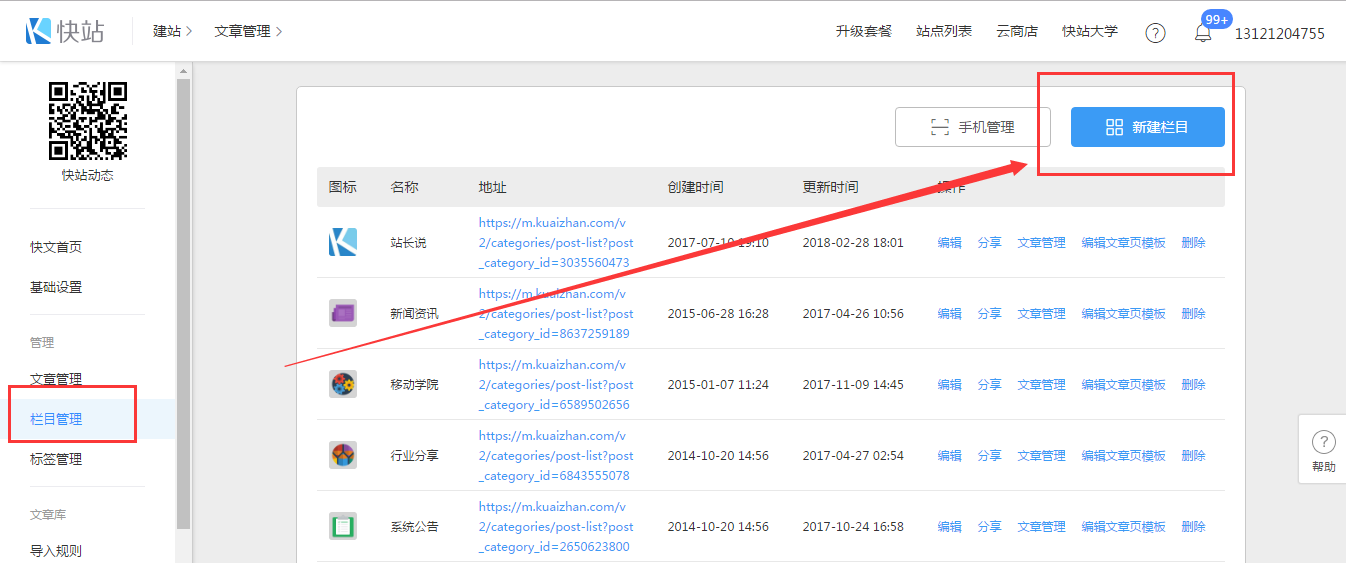
Task: Click the QR code thumbnail
Action: 88,121
